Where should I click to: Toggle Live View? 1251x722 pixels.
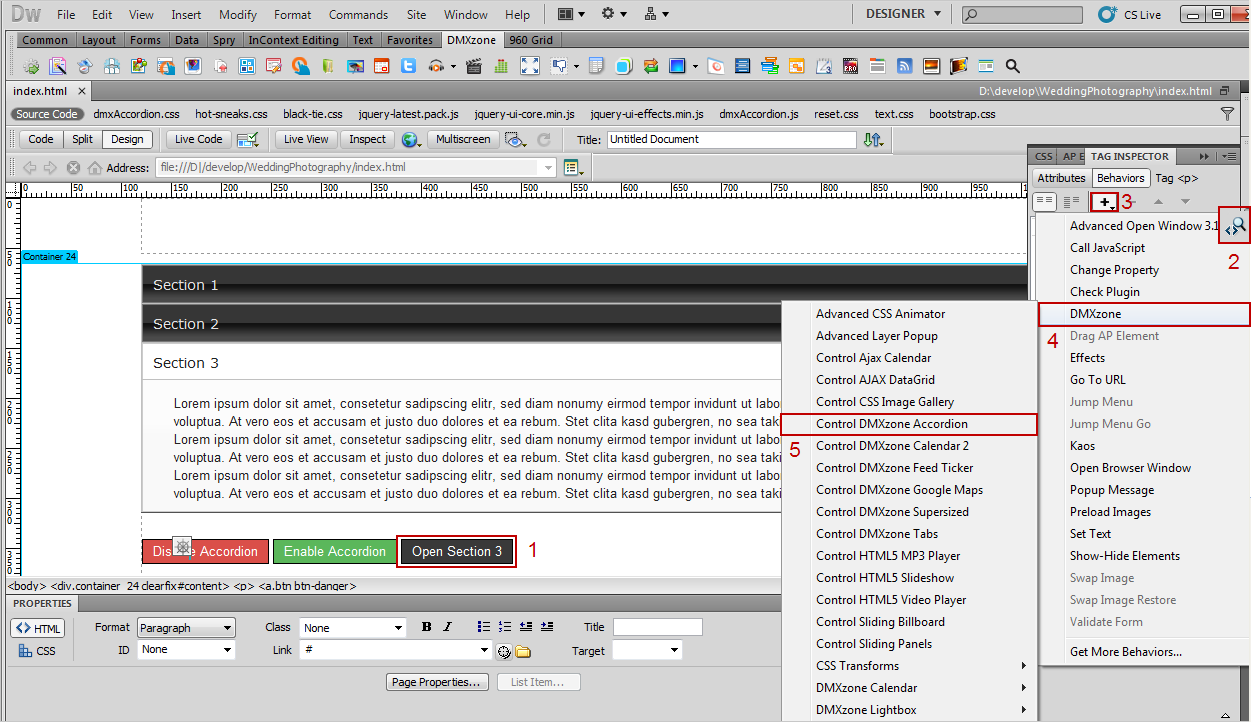306,140
